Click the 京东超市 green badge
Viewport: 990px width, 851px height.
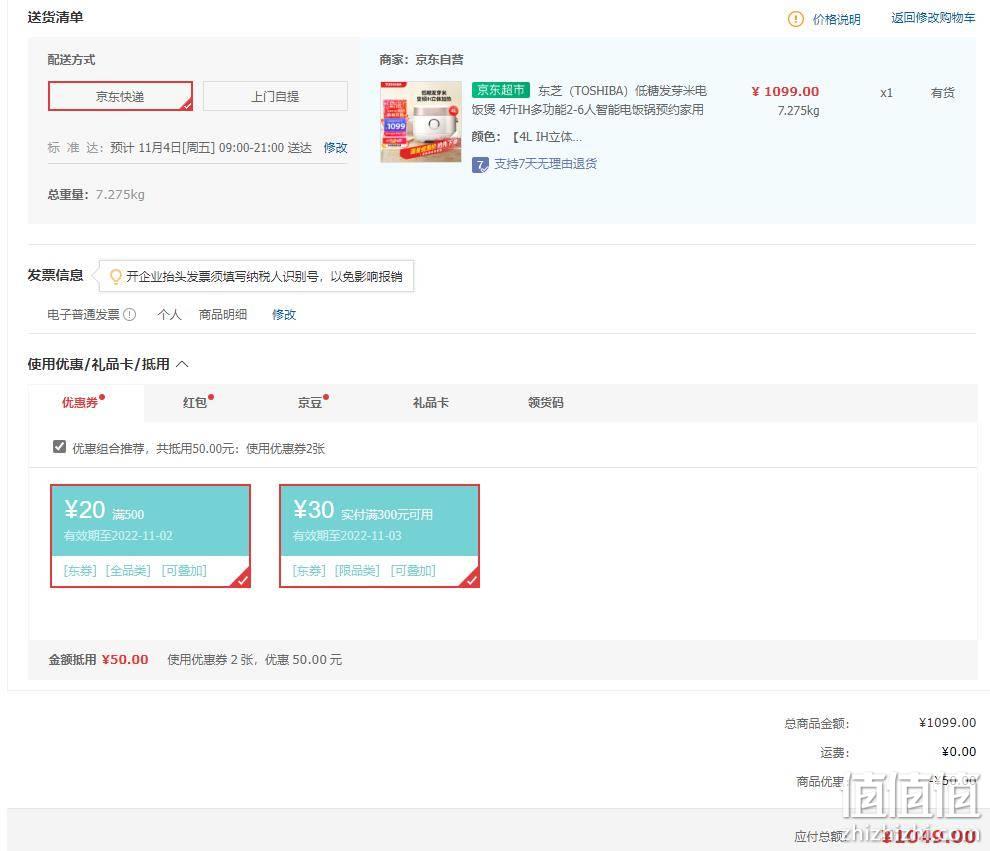(501, 90)
